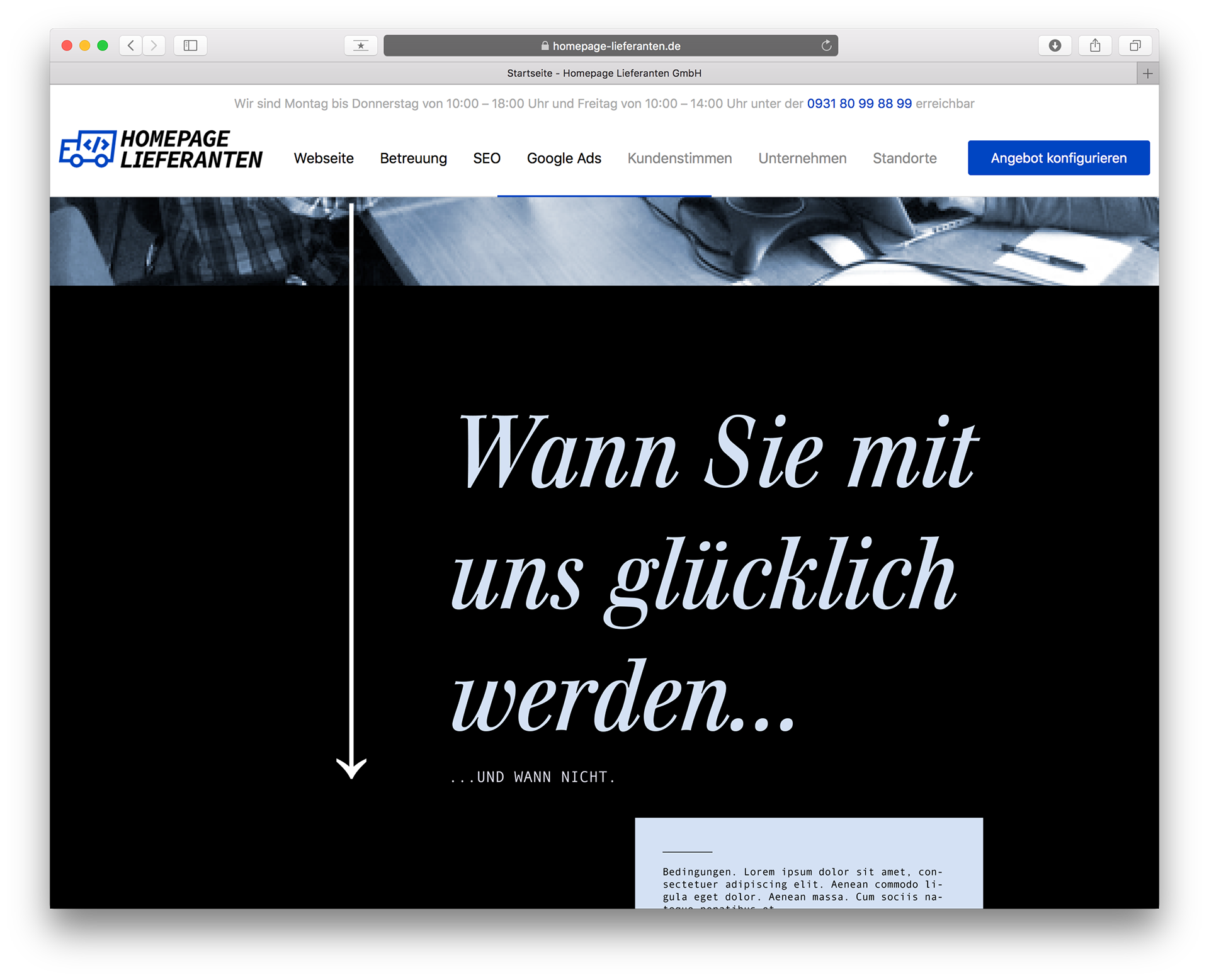Go to Google Ads nav item
Screen dimensions: 1209x980
coord(564,158)
